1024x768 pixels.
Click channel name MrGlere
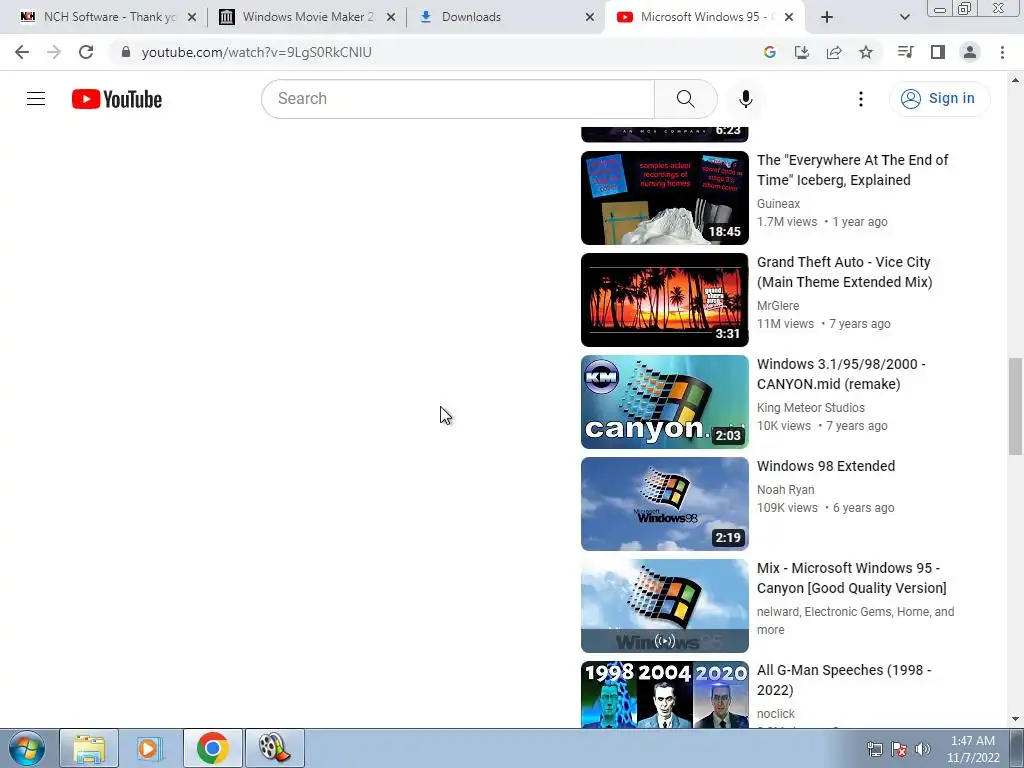[777, 306]
